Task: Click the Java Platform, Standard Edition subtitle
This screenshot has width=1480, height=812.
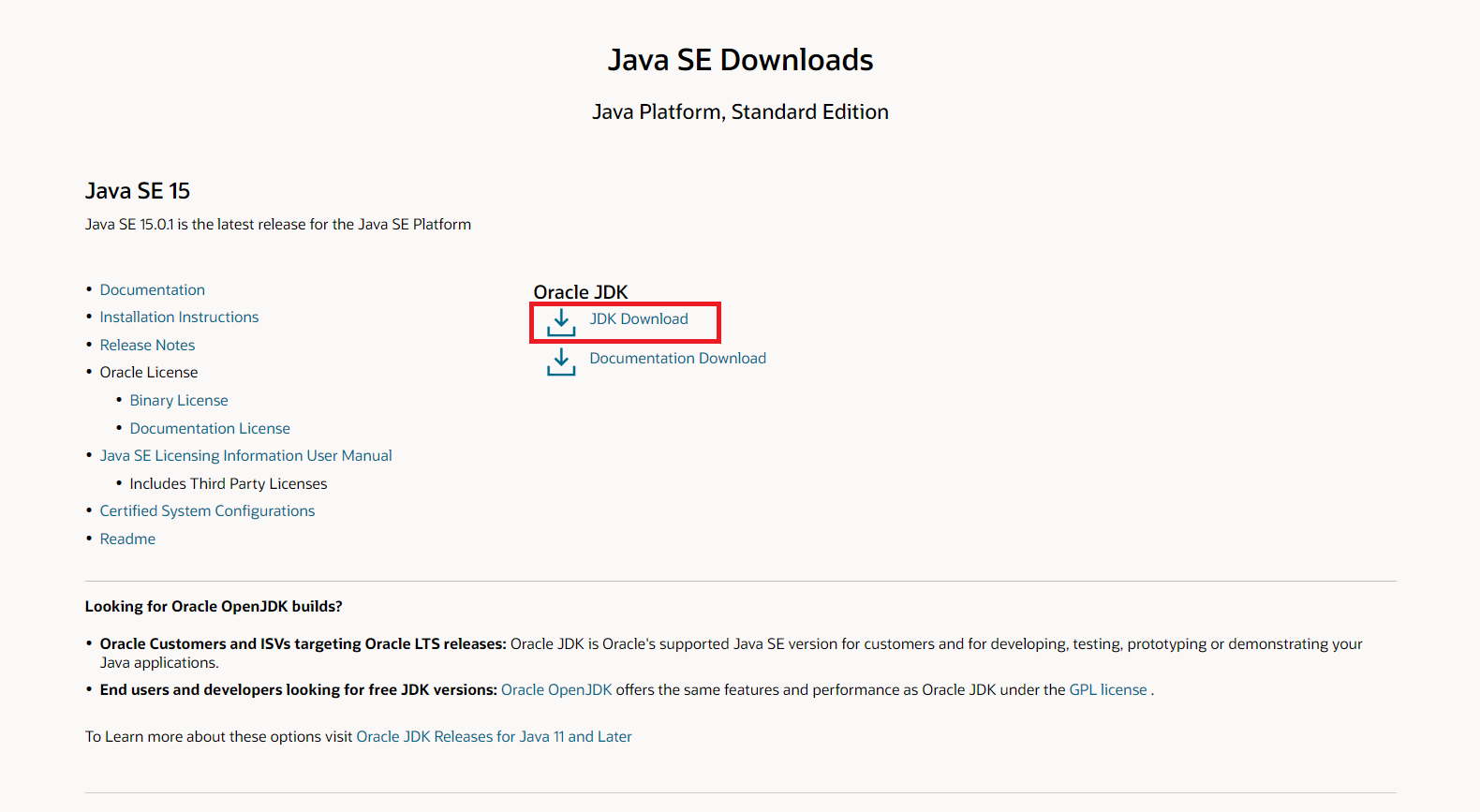Action: click(x=740, y=112)
